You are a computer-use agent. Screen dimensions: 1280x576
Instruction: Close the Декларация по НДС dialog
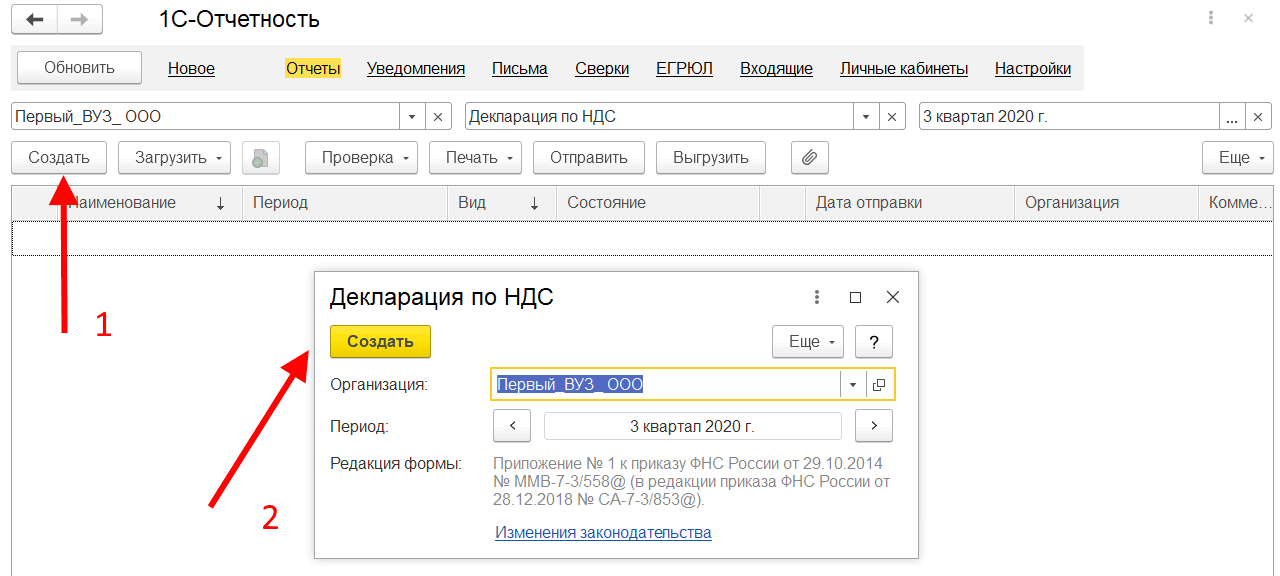[x=893, y=297]
